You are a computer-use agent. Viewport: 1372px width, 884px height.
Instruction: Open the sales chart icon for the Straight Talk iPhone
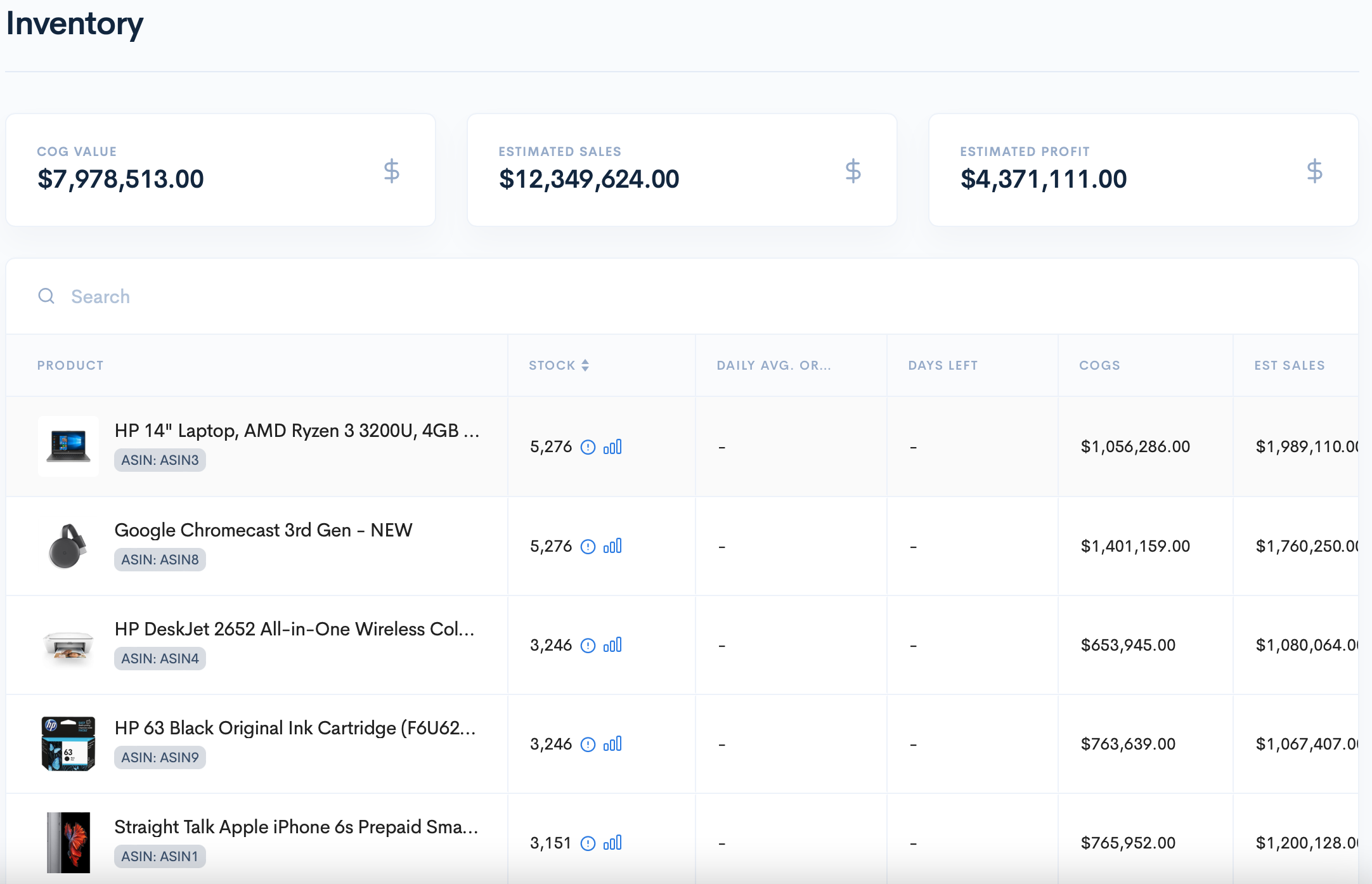point(612,843)
